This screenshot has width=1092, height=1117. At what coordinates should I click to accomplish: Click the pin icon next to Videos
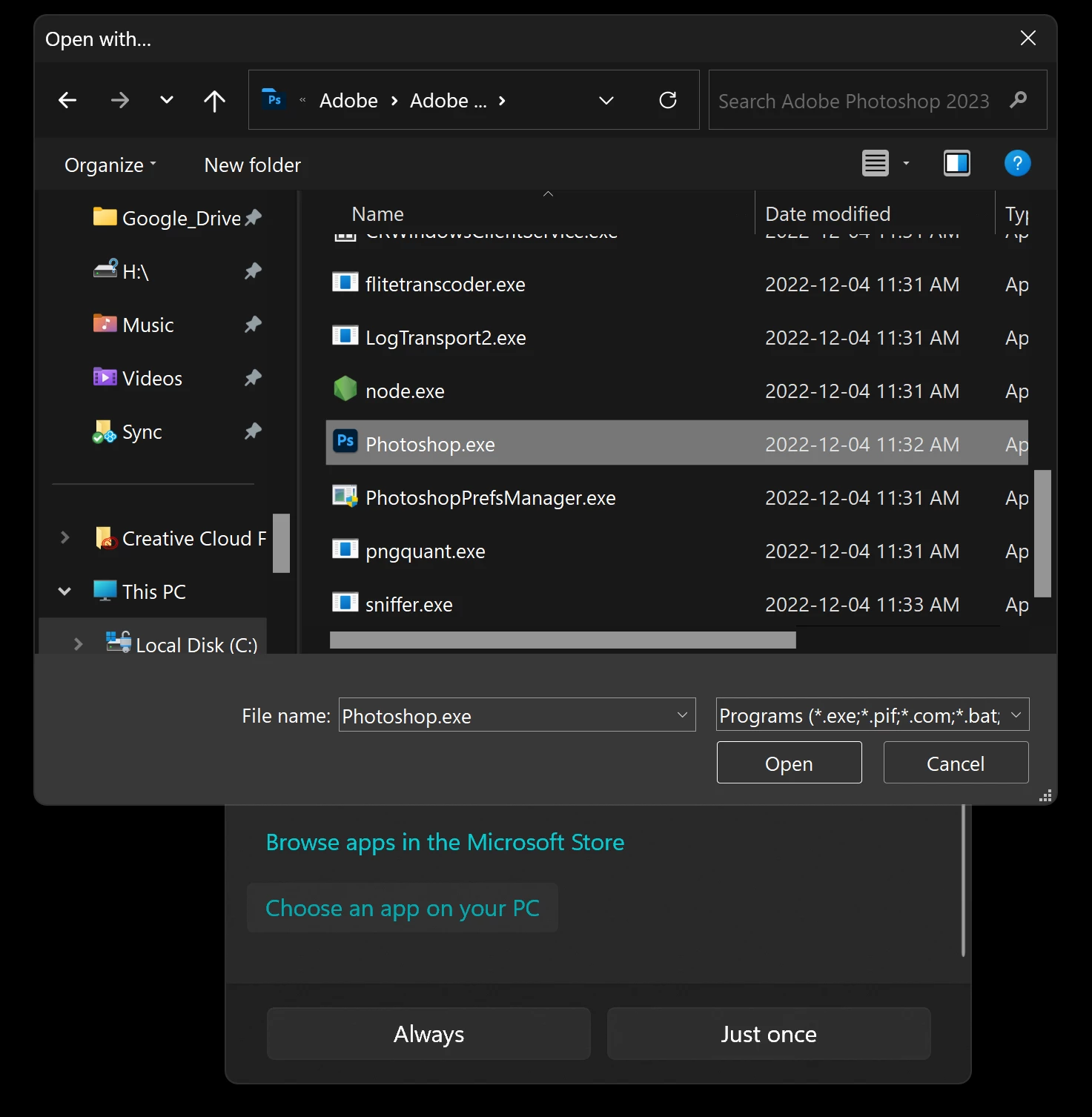[x=253, y=378]
